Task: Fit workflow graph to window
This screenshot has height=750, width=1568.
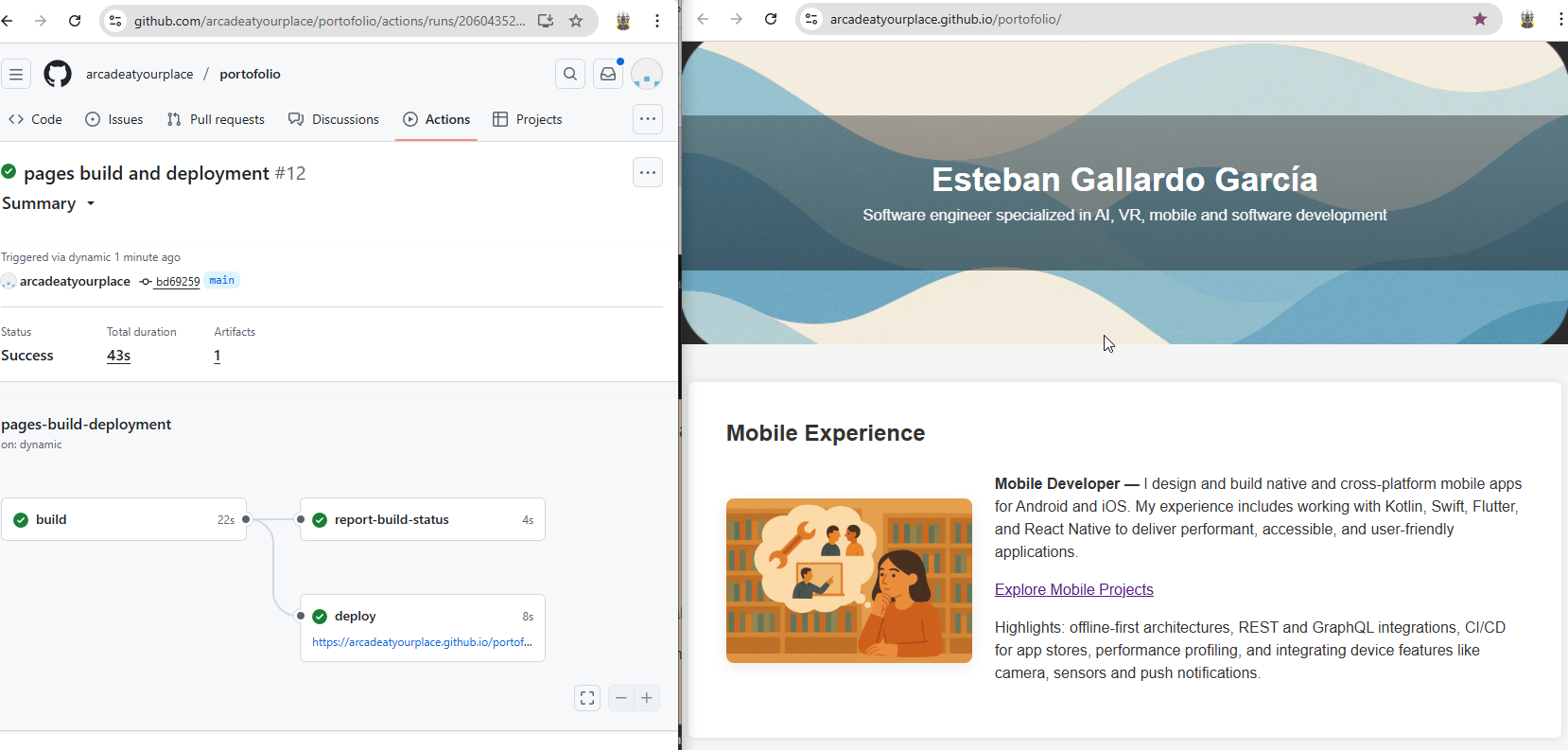Action: point(587,698)
